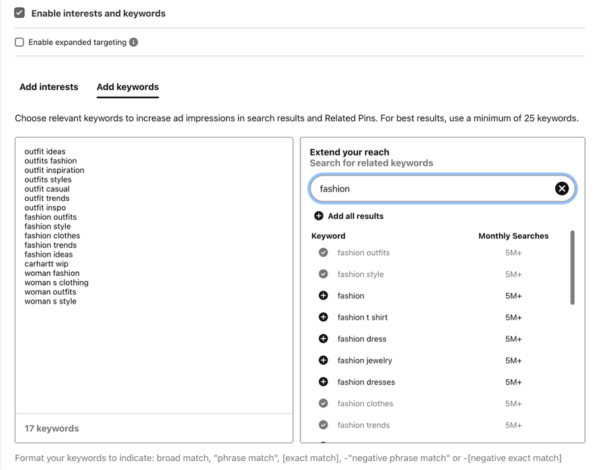Click the related keywords scrollbar
This screenshot has height=470, width=598.
pos(572,267)
